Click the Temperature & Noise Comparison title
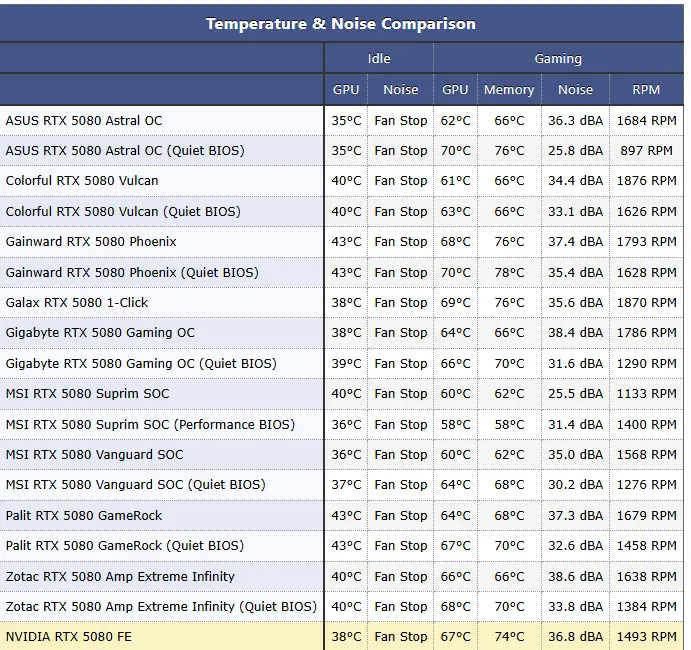Viewport: 691px width, 650px height. pos(341,24)
